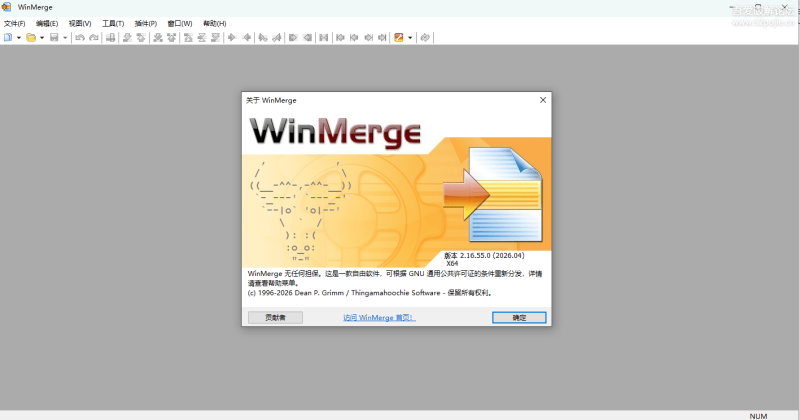Screen dimensions: 800x420
Task: Click the Select Line Difference icon
Action: [110, 37]
